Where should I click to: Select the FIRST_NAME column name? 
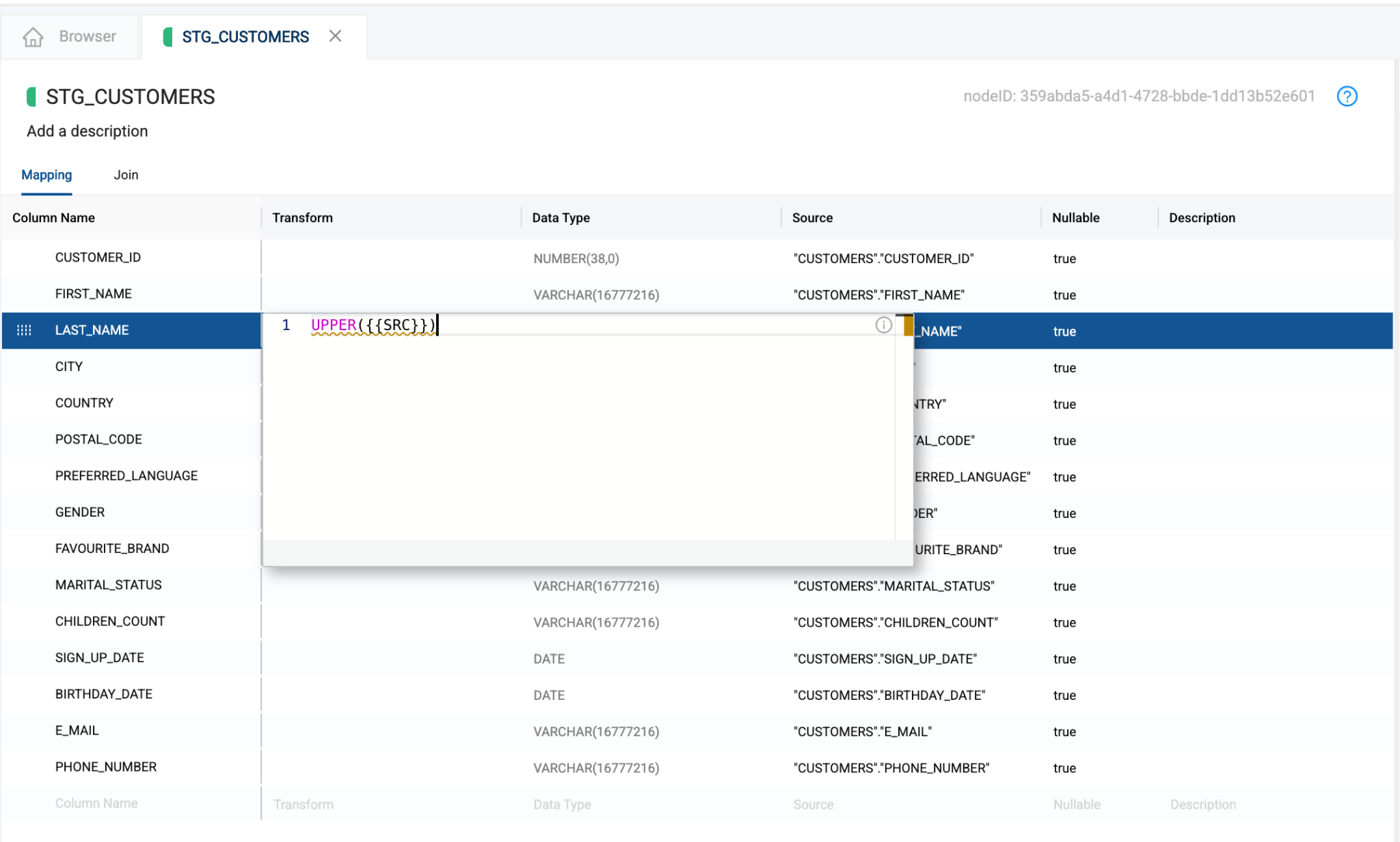click(93, 294)
